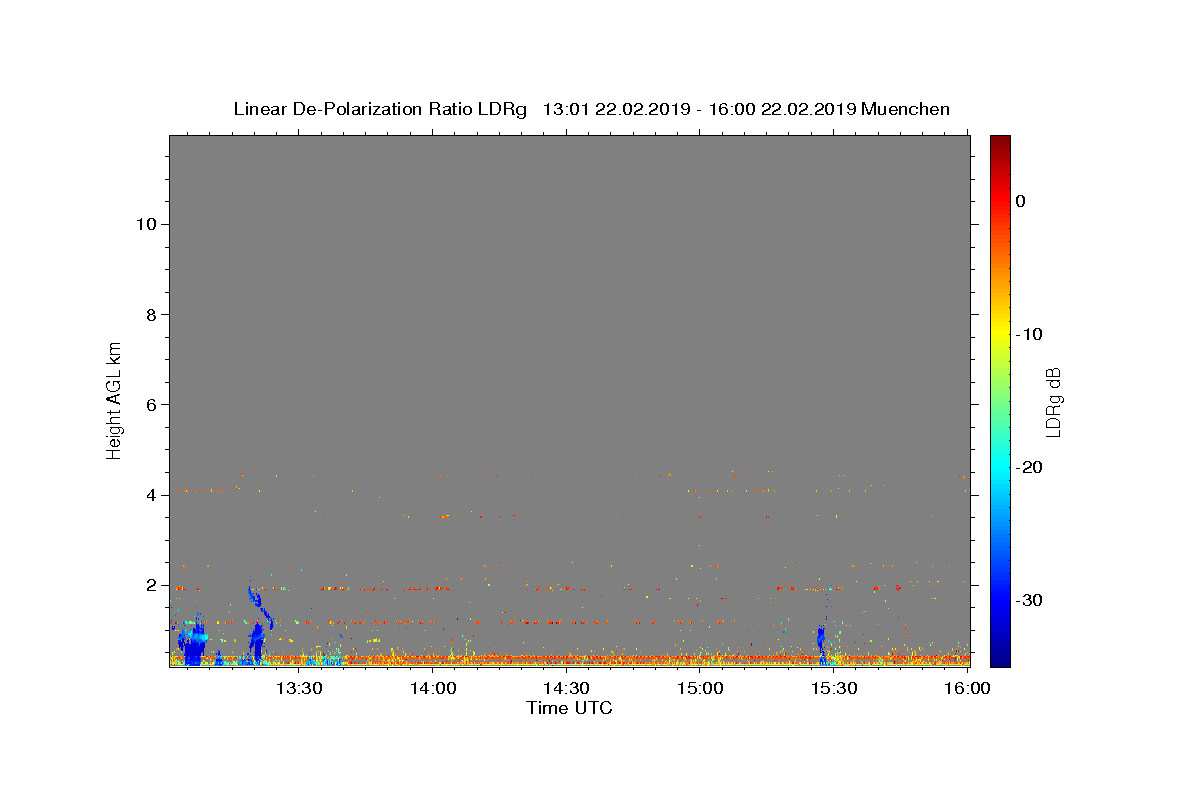1200x800 pixels.
Task: Click the 15:30 time tick label
Action: (x=834, y=688)
